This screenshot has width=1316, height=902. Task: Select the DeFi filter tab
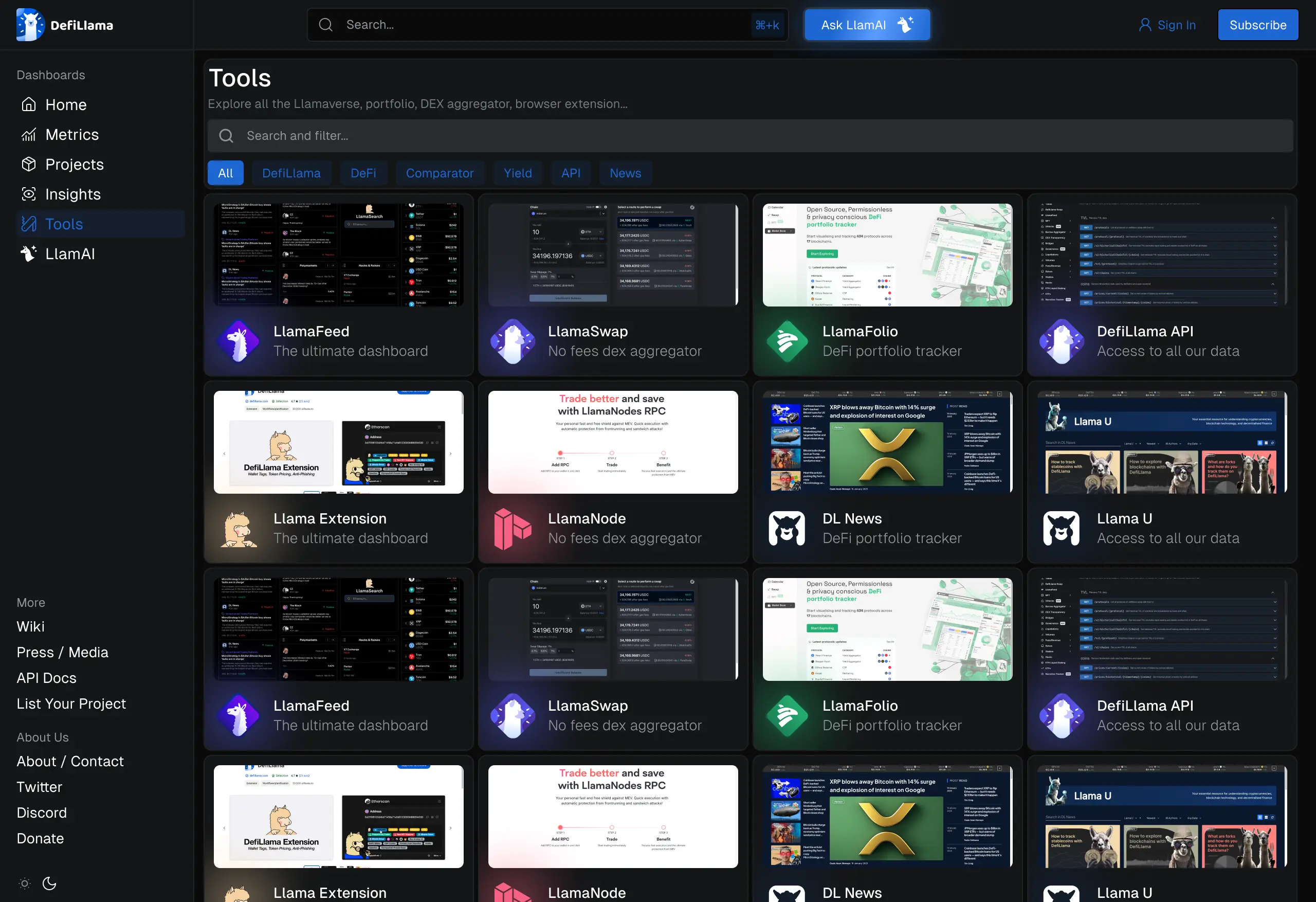click(x=363, y=173)
